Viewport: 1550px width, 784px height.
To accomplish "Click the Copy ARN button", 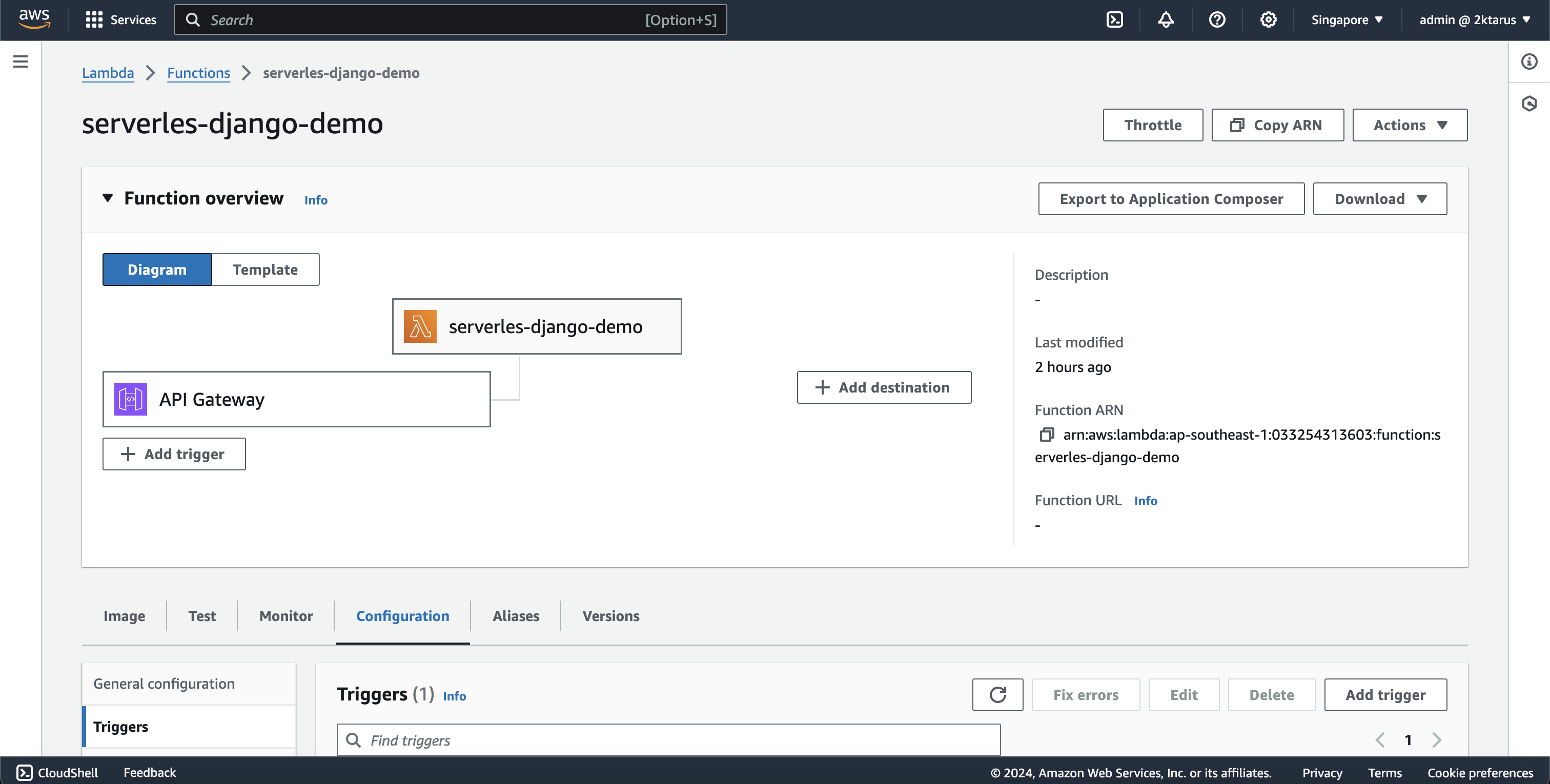I will point(1277,125).
